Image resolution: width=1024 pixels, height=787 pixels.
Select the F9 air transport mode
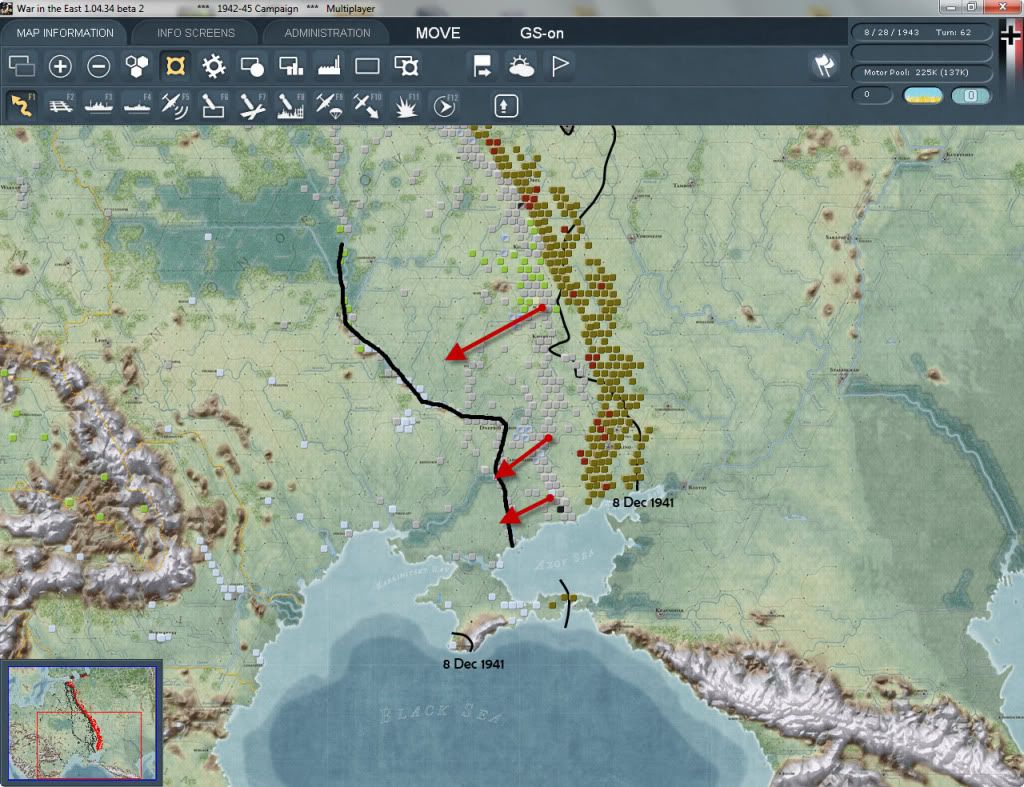(x=329, y=105)
